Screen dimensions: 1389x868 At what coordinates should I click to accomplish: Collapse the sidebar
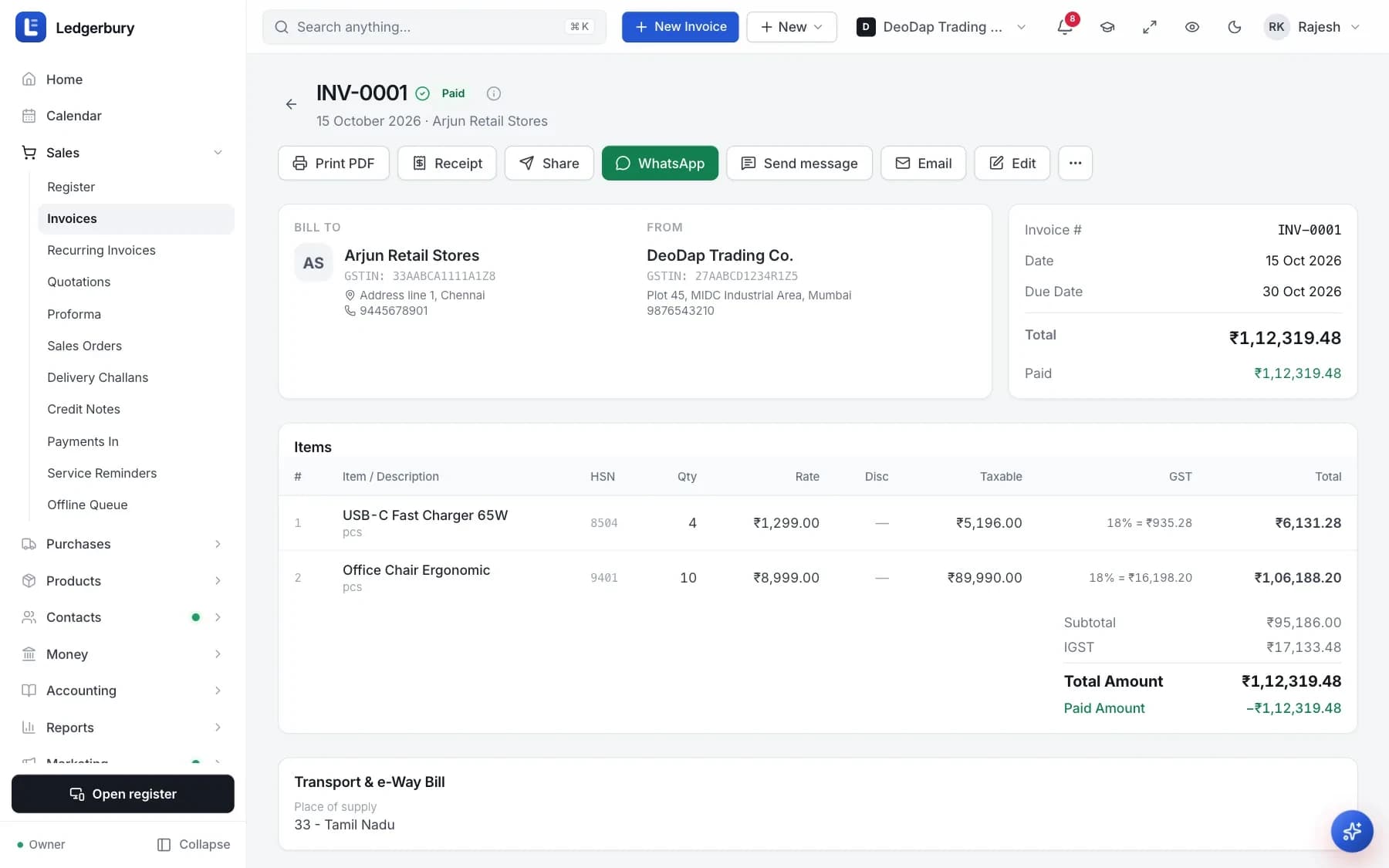(194, 845)
